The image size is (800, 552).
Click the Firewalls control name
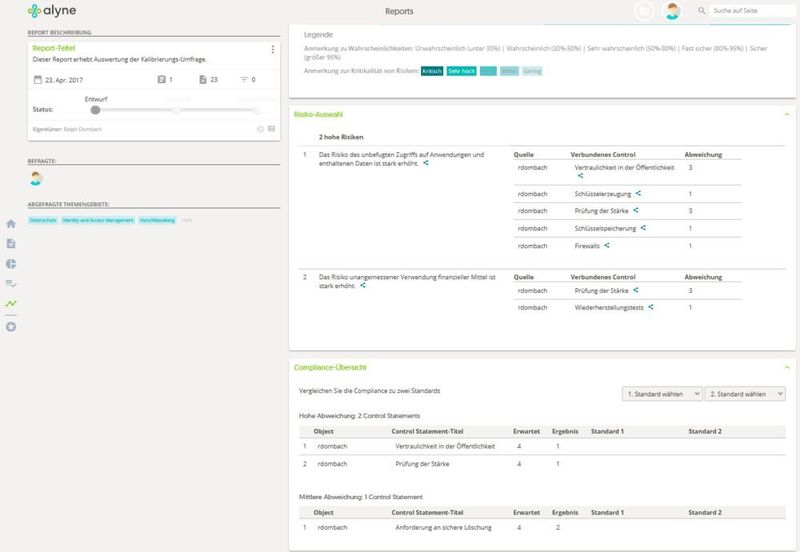(587, 246)
